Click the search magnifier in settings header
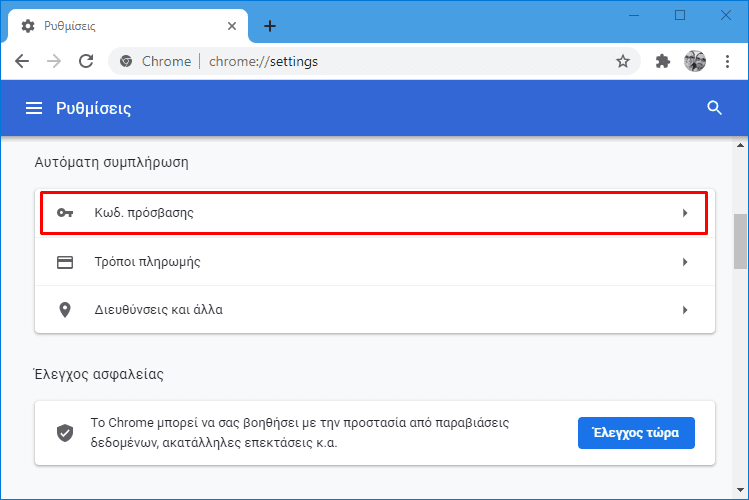This screenshot has width=749, height=500. coord(714,108)
